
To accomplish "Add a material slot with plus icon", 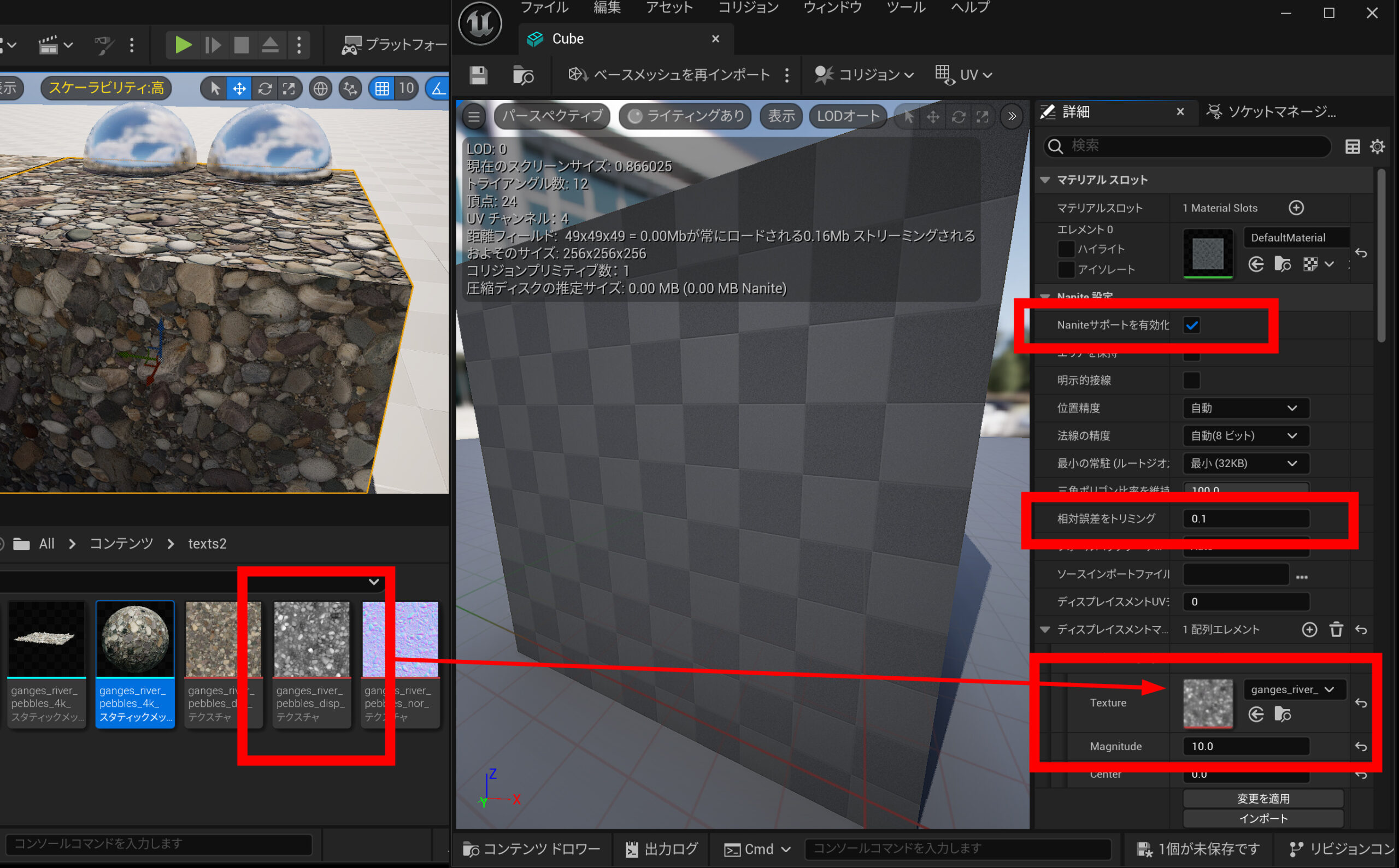I will [1296, 208].
